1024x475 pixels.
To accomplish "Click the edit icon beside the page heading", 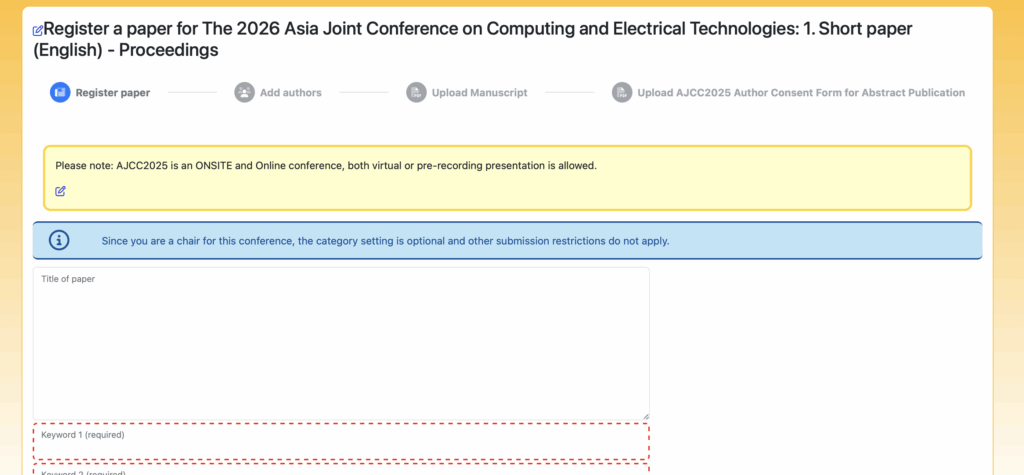I will (38, 30).
